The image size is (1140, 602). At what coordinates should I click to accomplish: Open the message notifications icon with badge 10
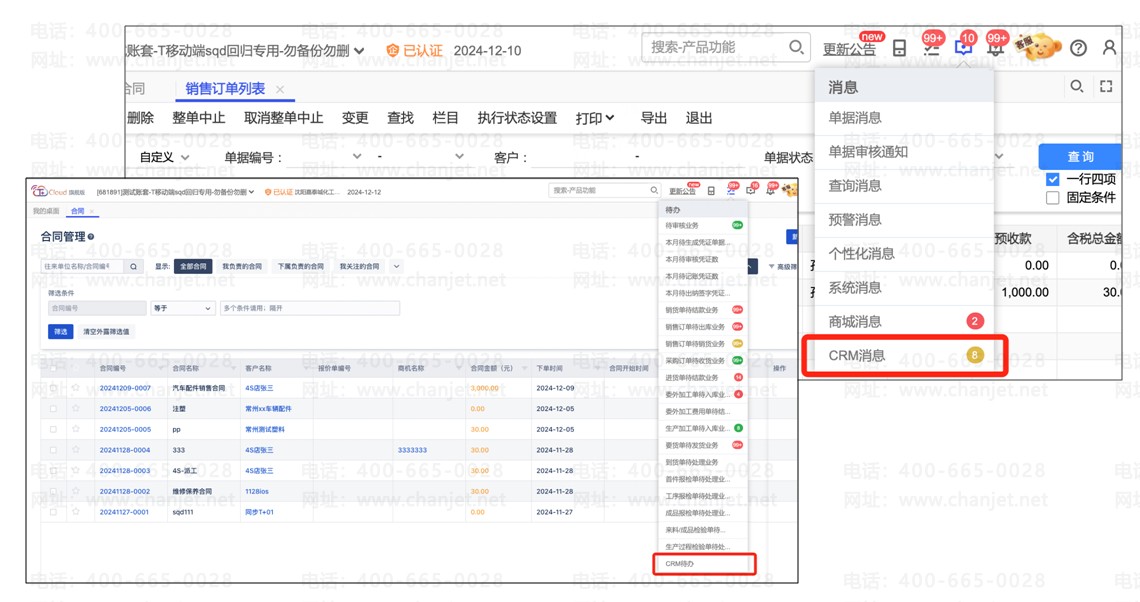pos(963,47)
